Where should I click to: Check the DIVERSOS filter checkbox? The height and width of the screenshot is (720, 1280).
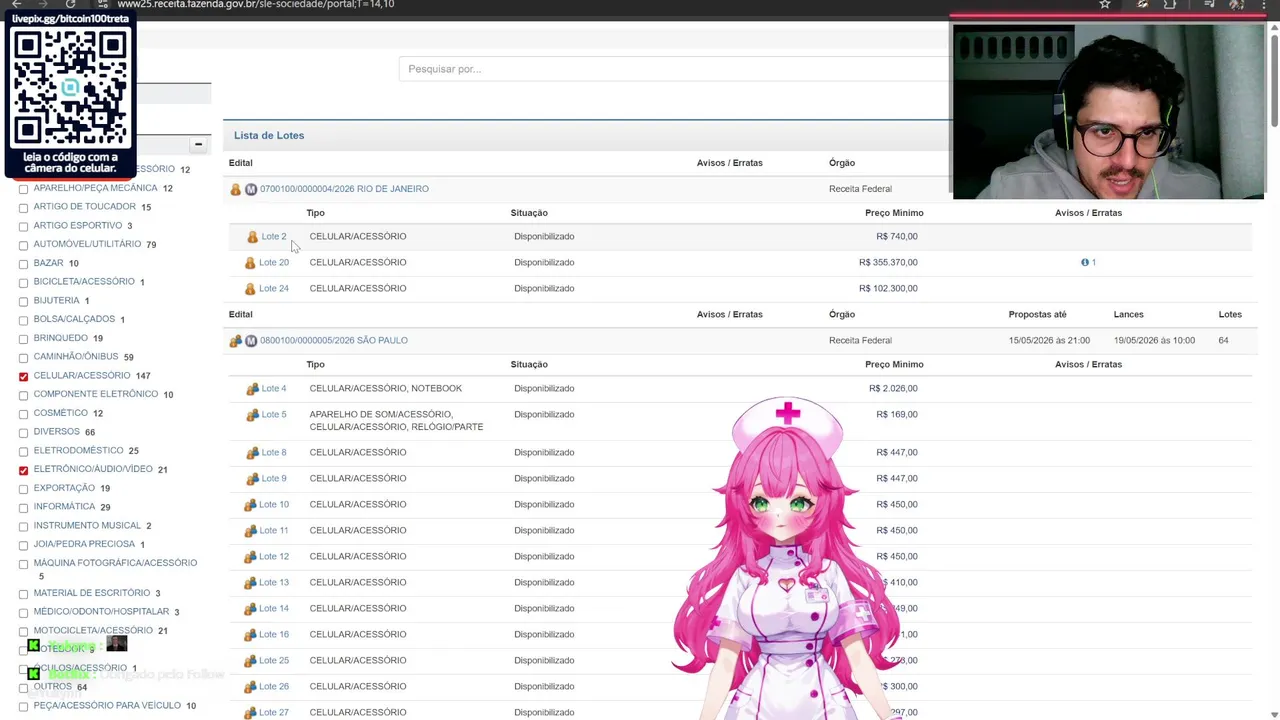(23, 433)
